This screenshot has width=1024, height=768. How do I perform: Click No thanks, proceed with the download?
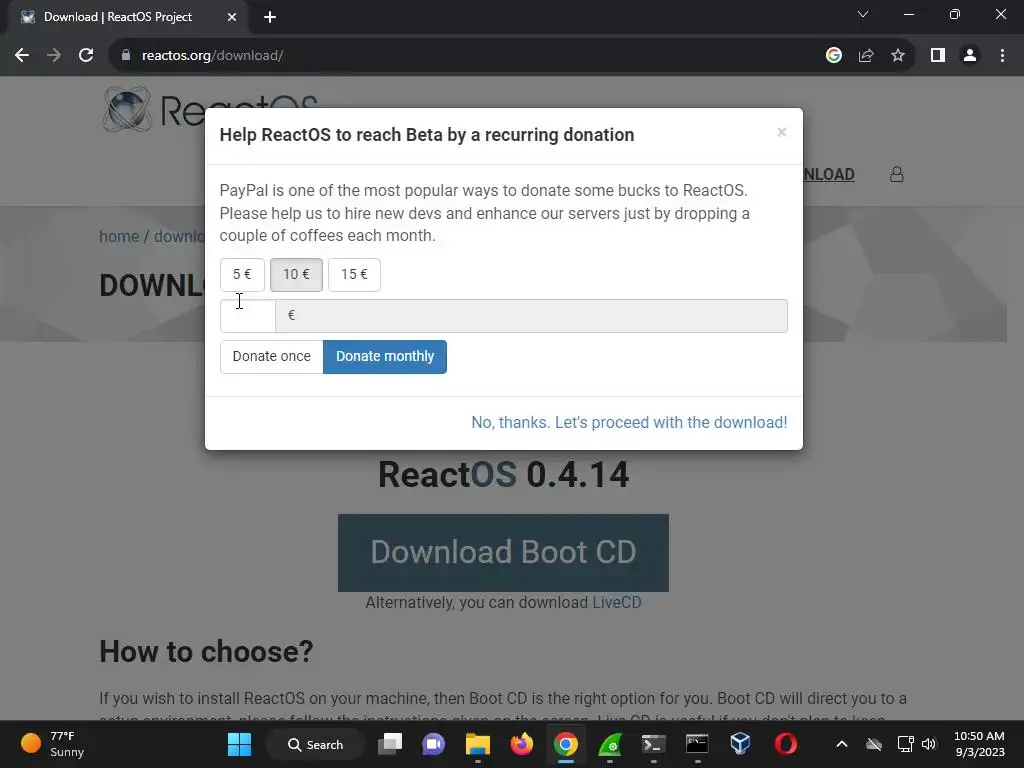coord(629,423)
